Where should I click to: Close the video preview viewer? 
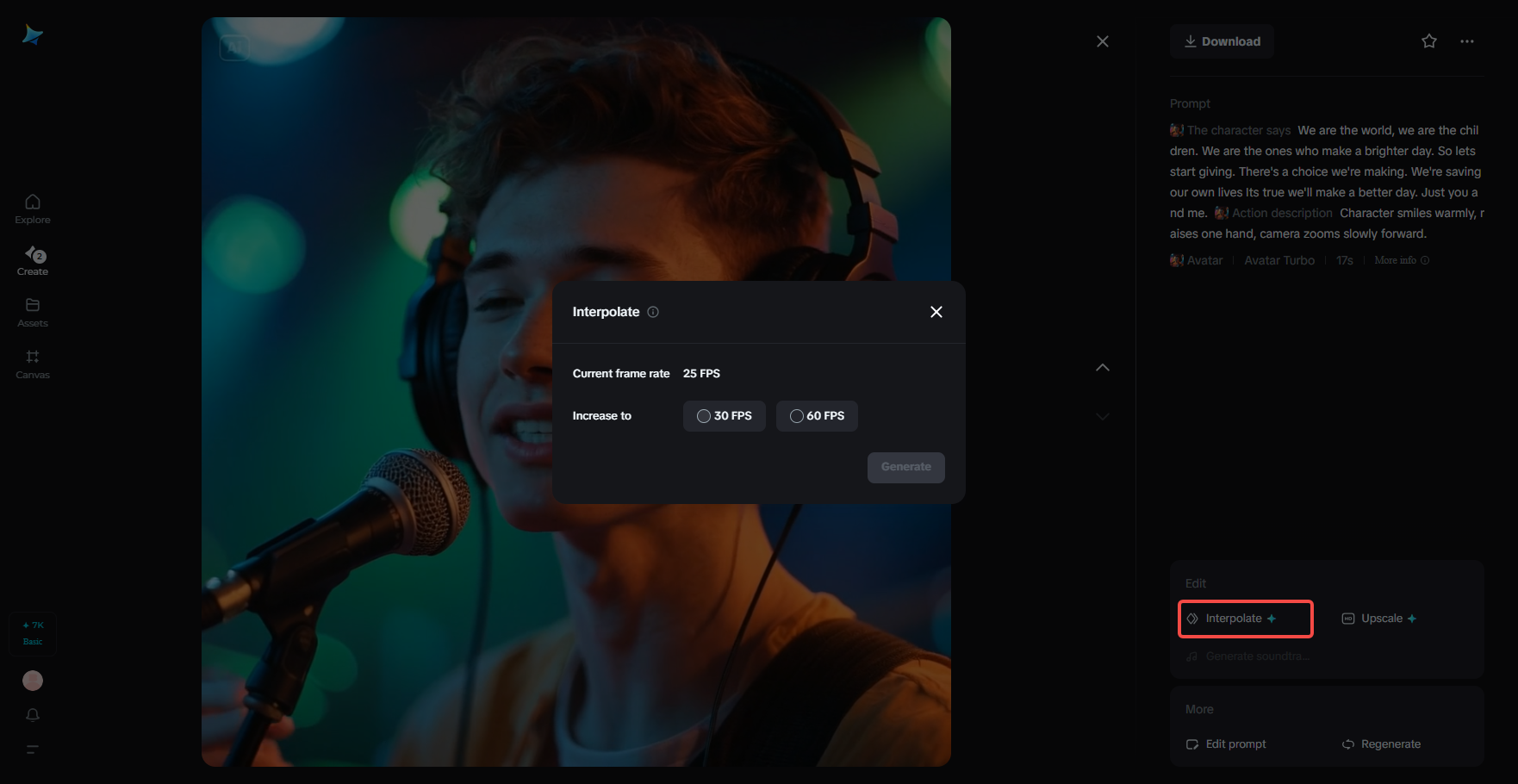click(x=1103, y=41)
